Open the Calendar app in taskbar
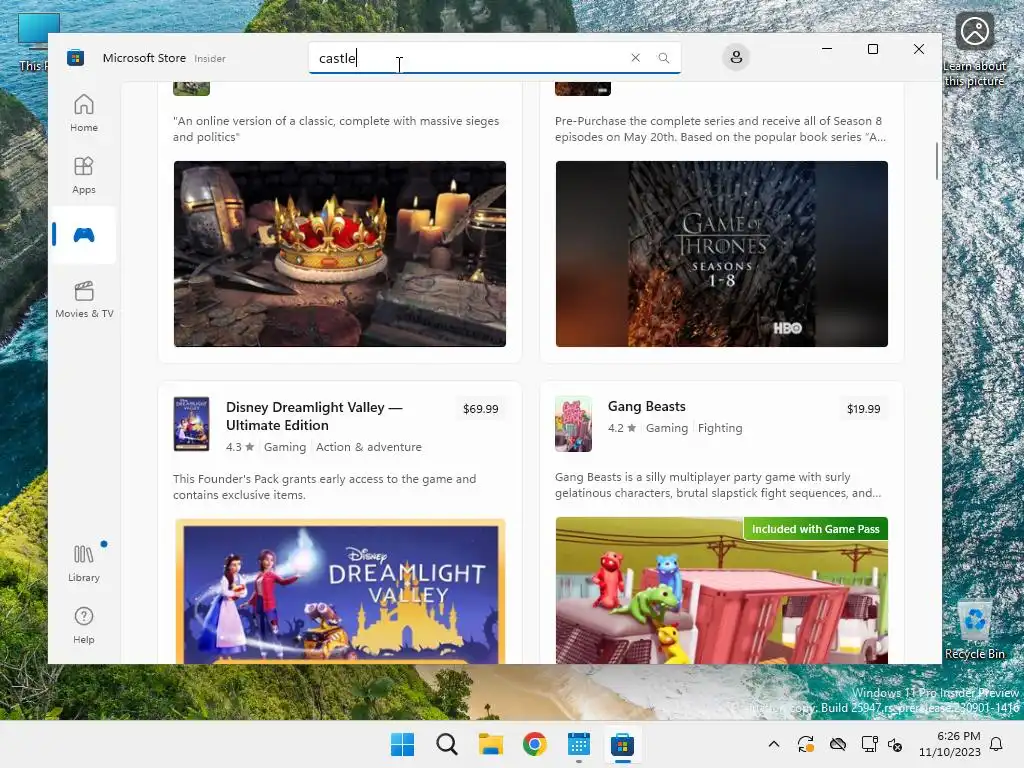 click(579, 744)
